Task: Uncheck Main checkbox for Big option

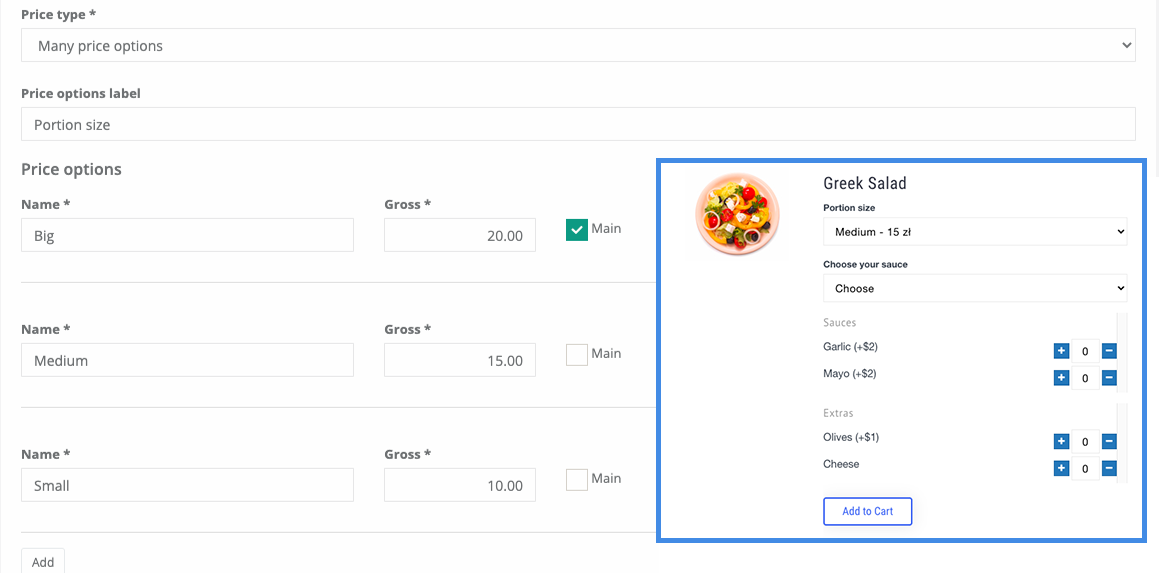Action: 577,230
